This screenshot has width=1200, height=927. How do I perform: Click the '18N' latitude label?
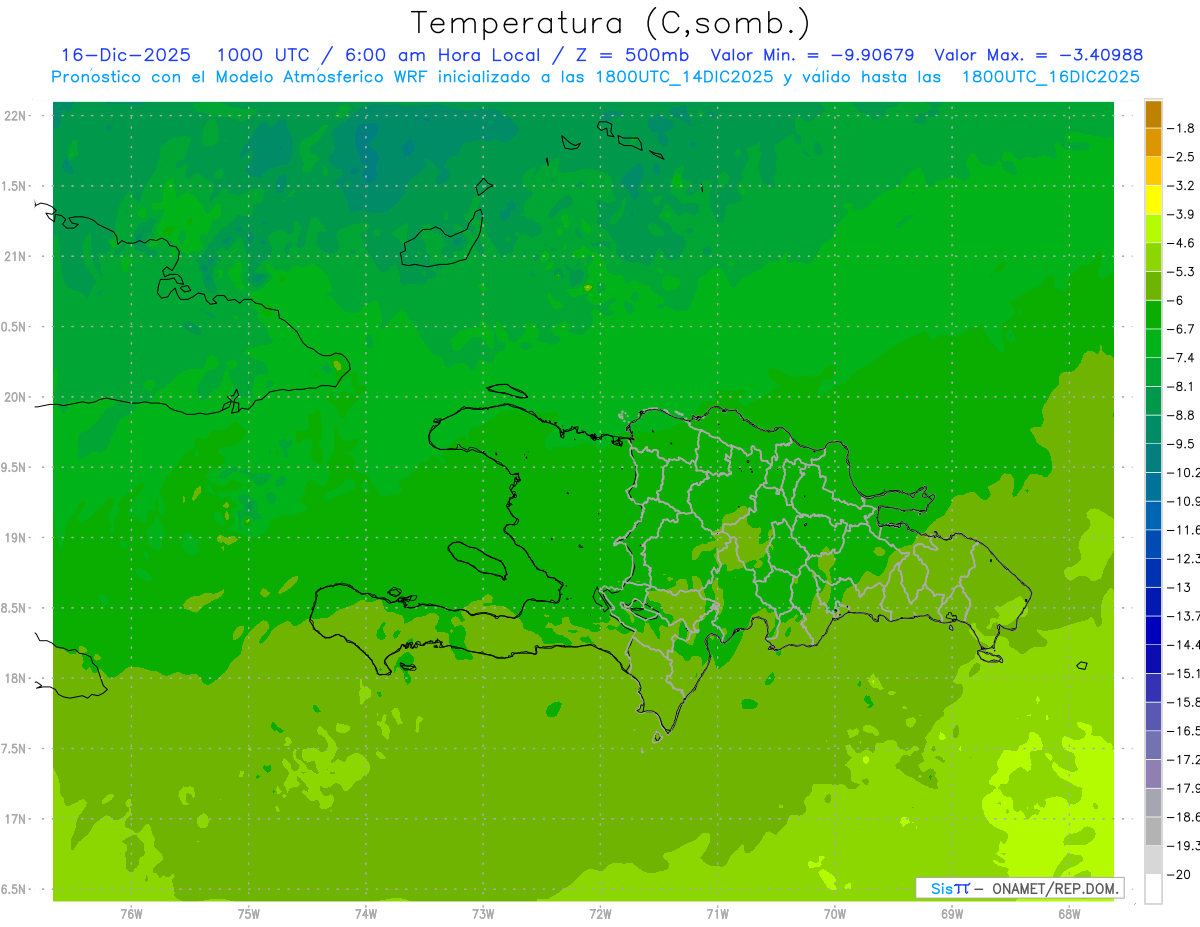(x=15, y=679)
